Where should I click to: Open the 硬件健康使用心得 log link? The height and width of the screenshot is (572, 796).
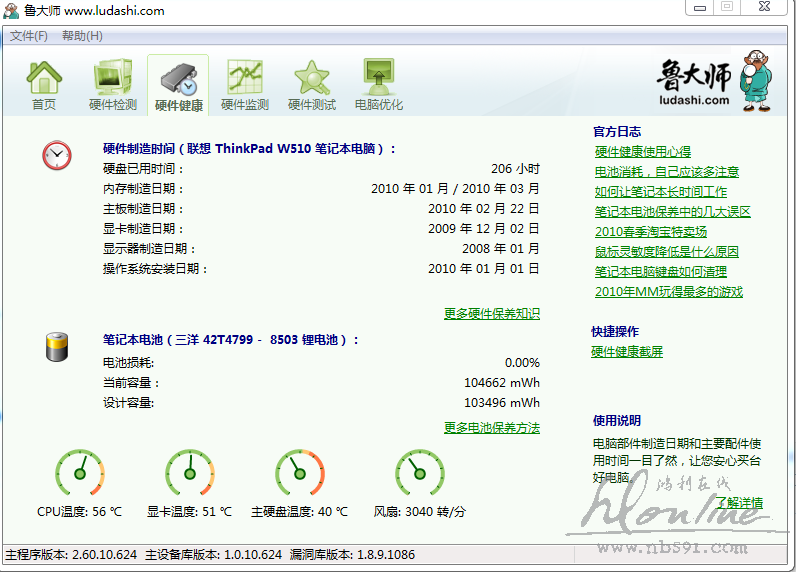point(642,152)
